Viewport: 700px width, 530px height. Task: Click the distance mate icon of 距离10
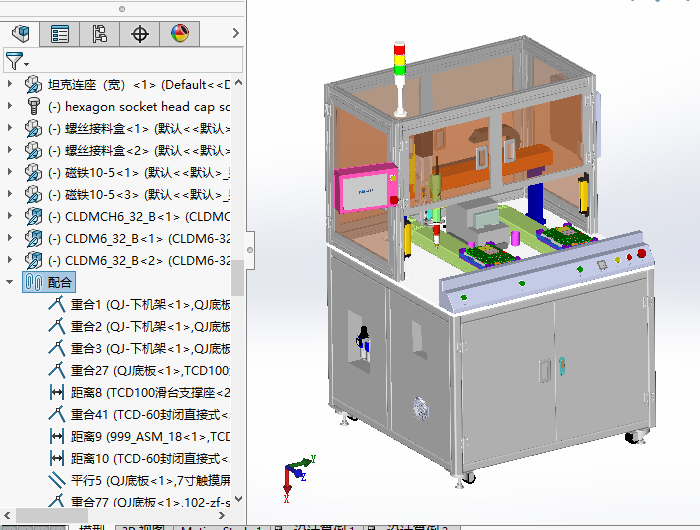[57, 458]
